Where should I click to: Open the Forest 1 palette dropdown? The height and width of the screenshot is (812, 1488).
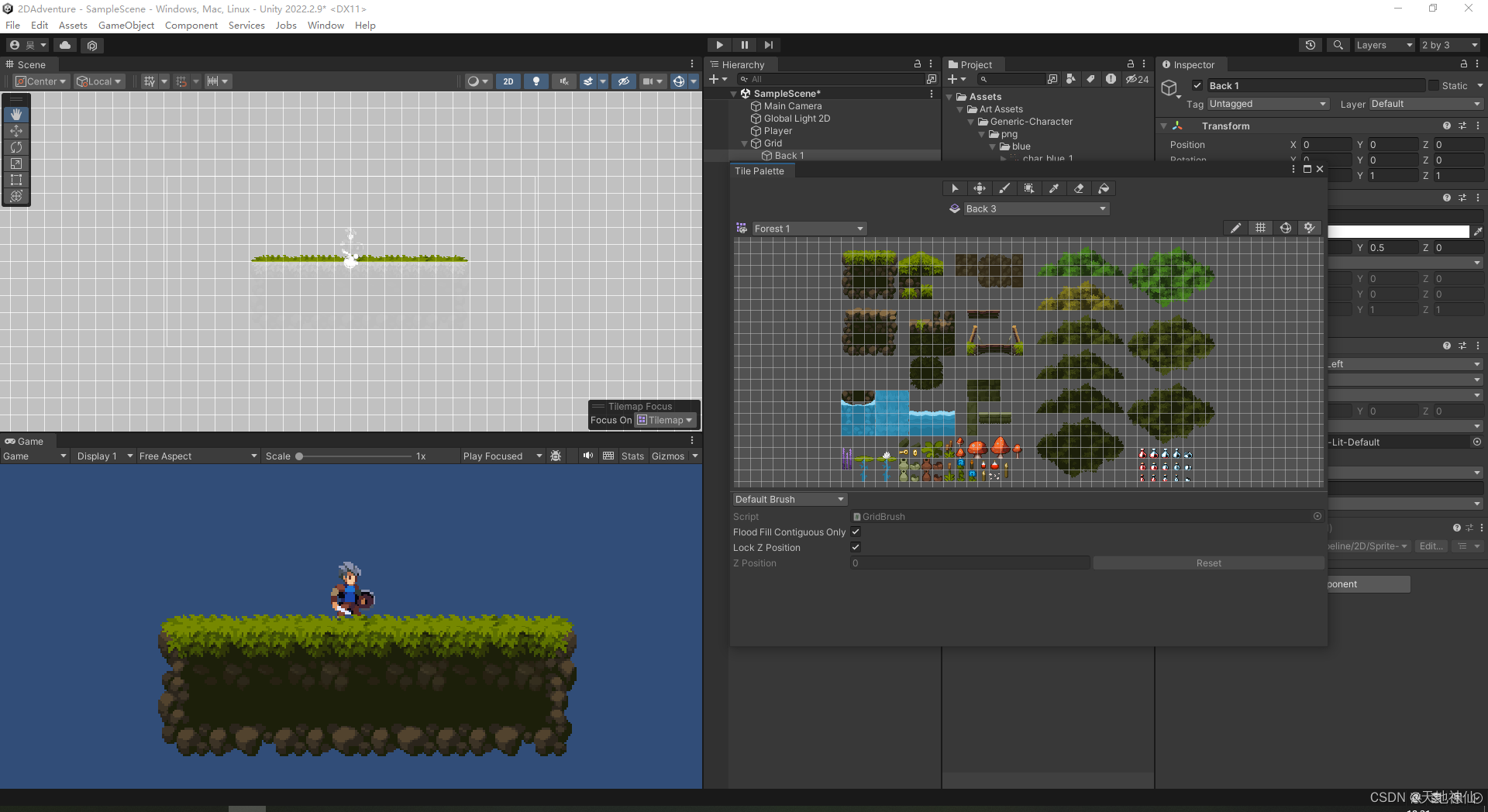[809, 229]
